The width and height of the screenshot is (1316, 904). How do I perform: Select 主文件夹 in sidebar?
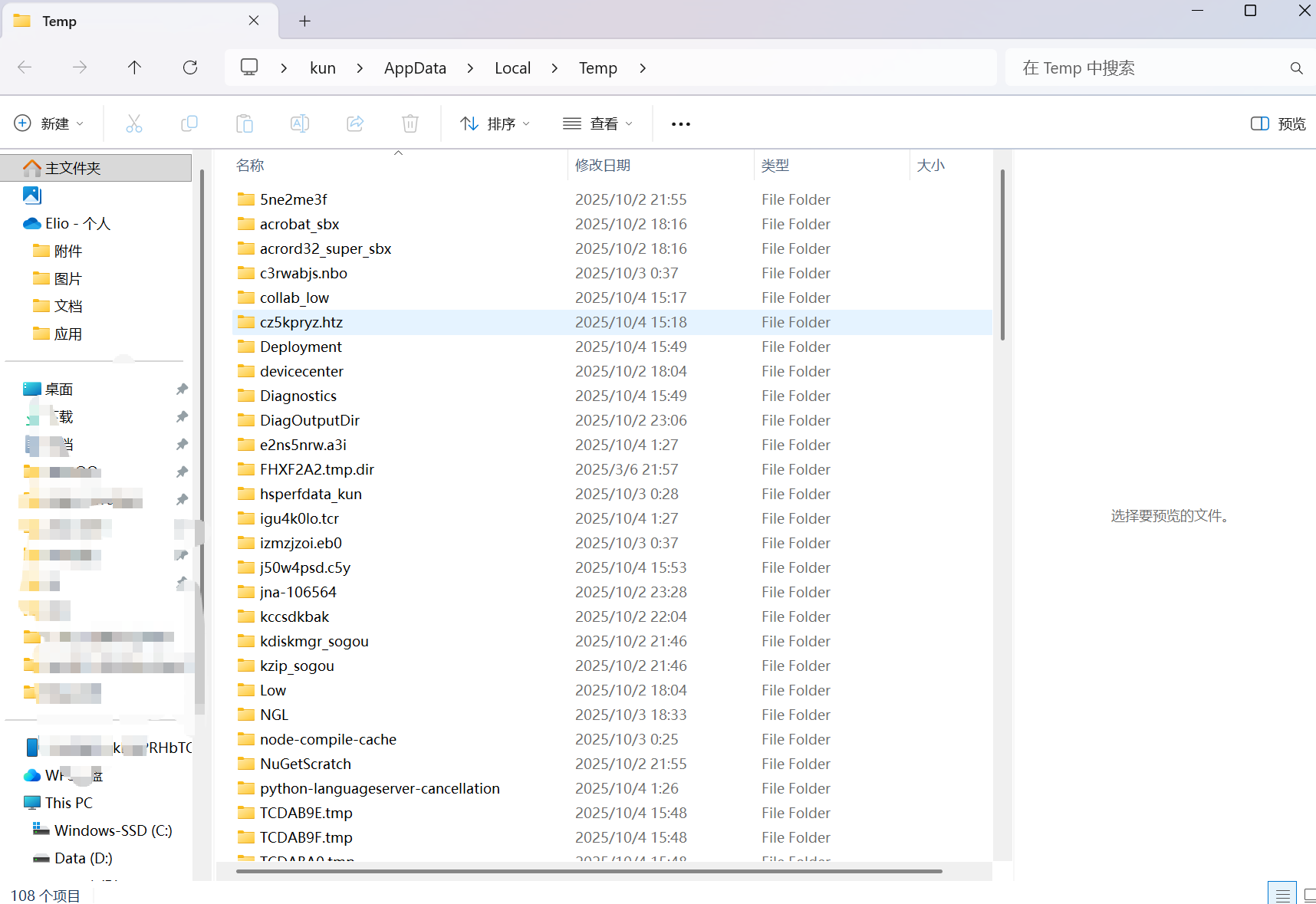click(x=96, y=168)
